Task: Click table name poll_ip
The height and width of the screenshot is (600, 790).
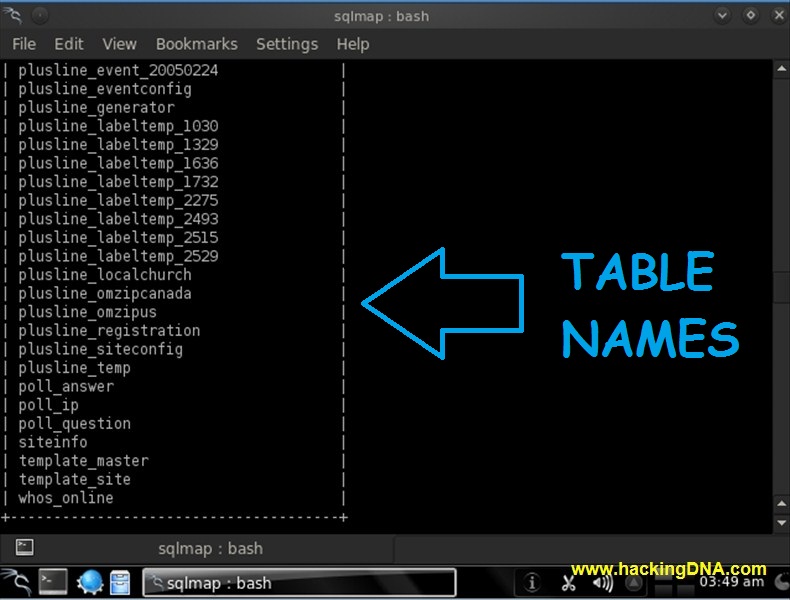Action: (x=48, y=406)
